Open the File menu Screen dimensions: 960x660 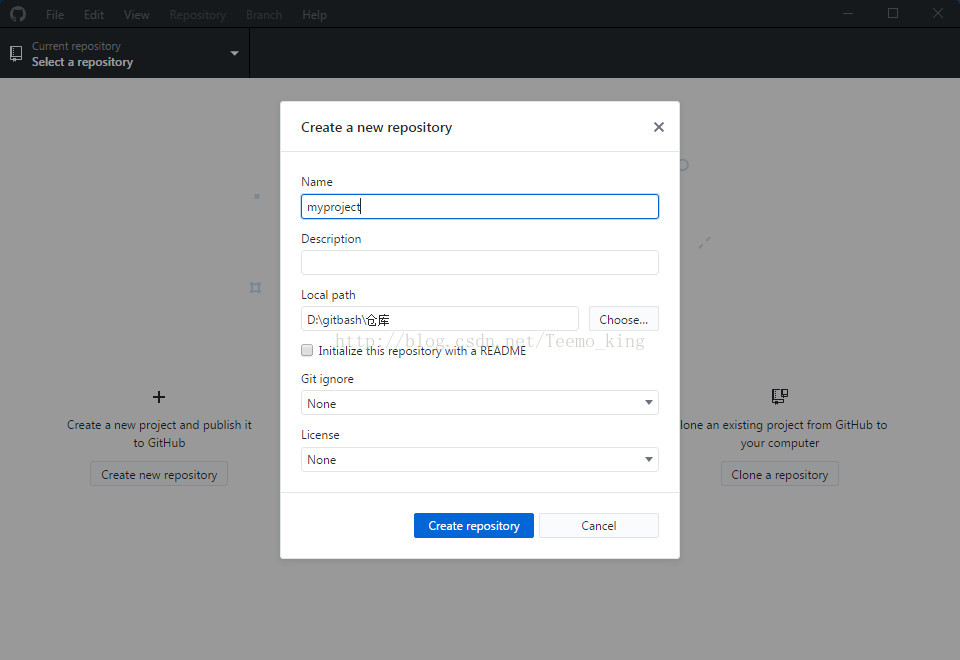point(54,15)
